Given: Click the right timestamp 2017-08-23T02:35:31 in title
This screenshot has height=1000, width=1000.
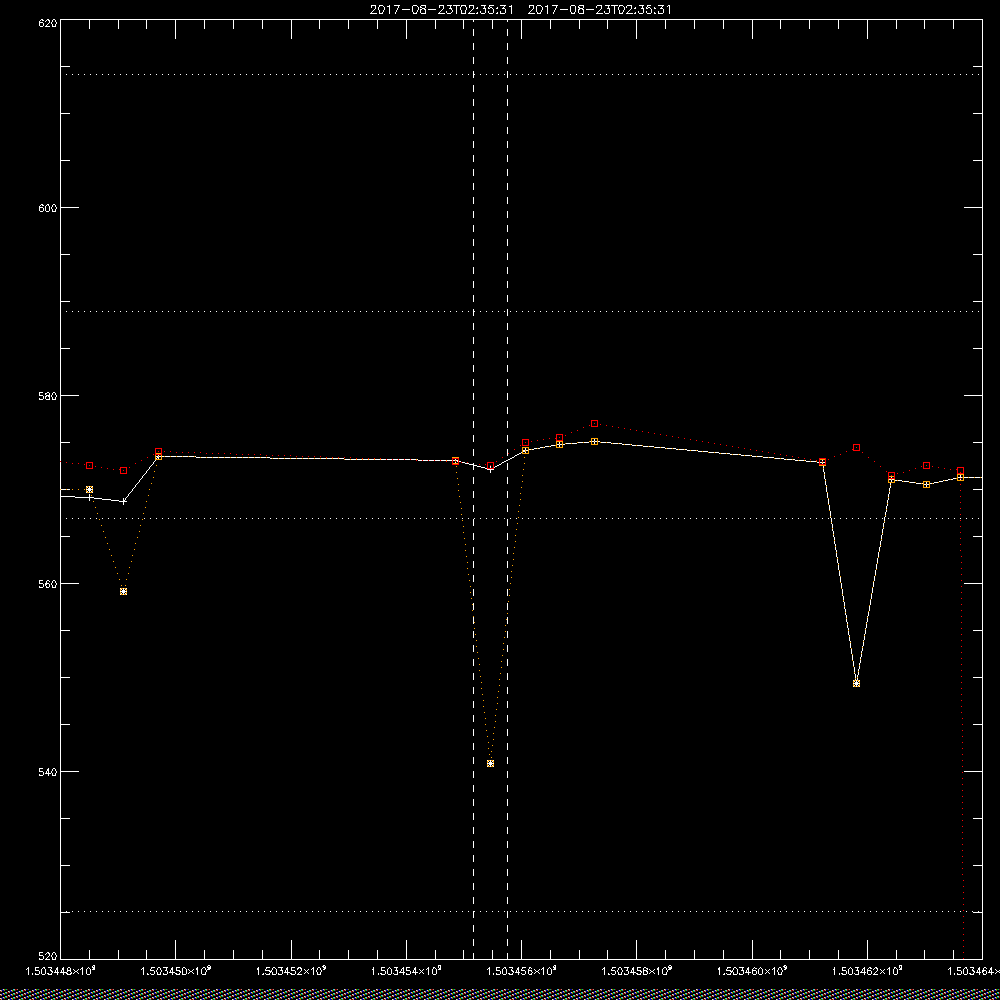Looking at the screenshot, I should click(x=599, y=10).
